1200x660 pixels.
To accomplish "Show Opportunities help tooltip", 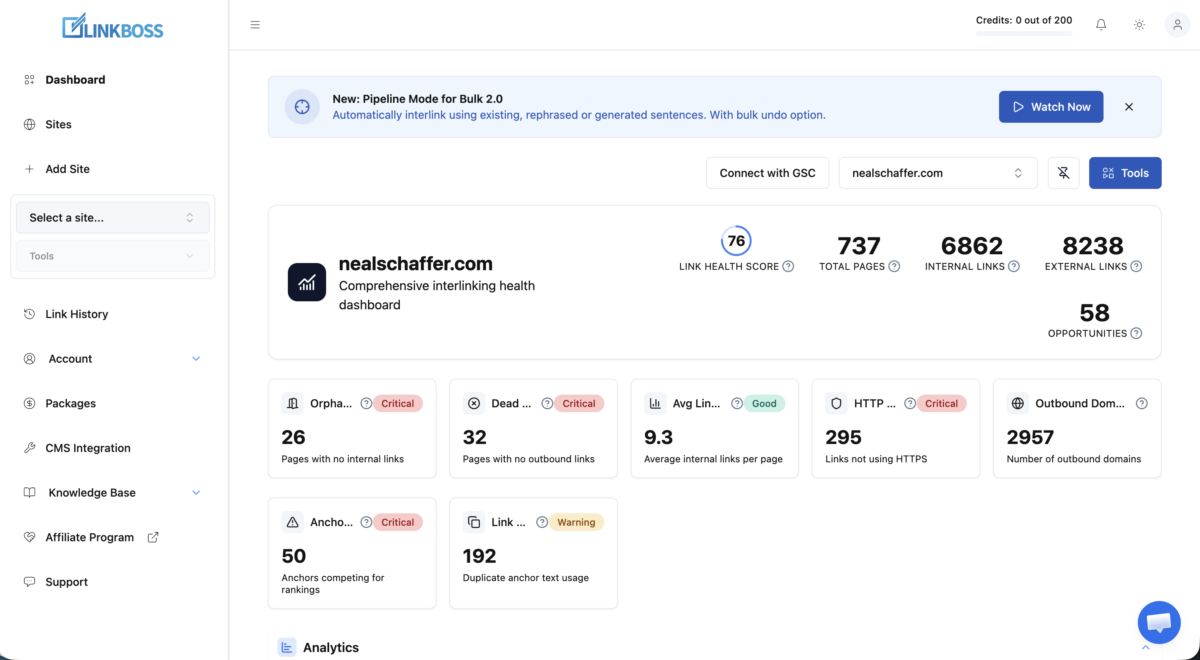I will point(1136,333).
